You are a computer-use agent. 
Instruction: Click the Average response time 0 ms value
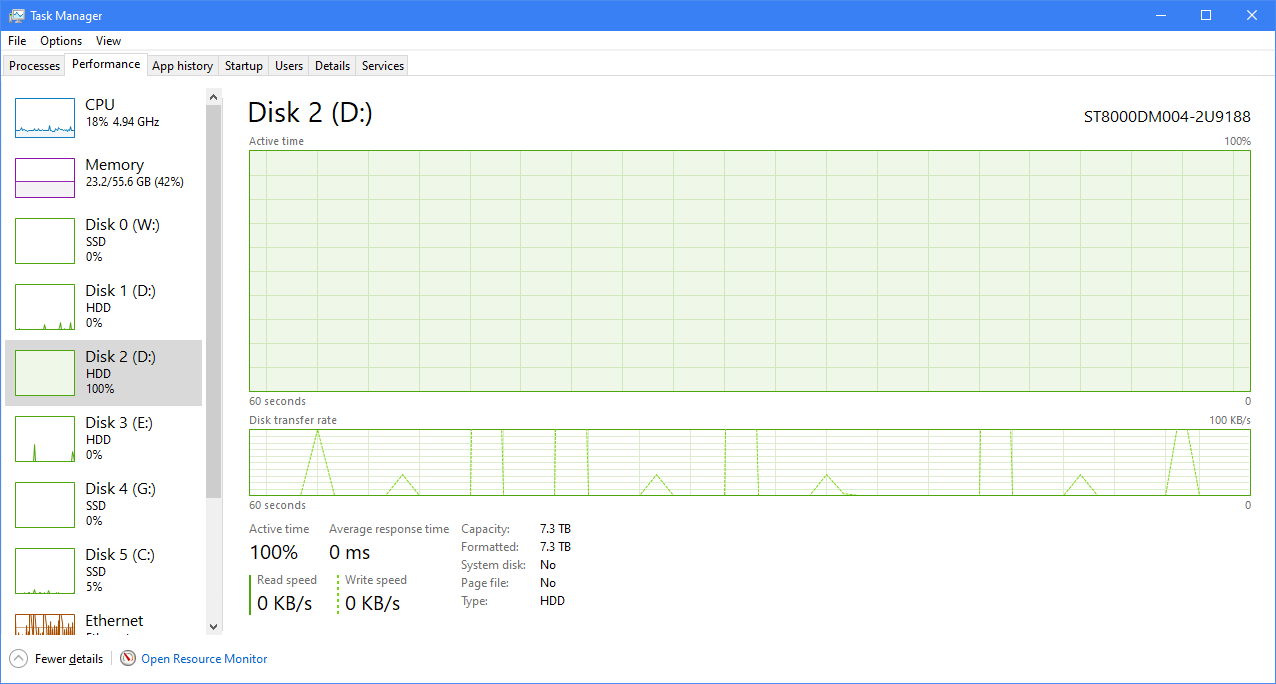(x=350, y=552)
